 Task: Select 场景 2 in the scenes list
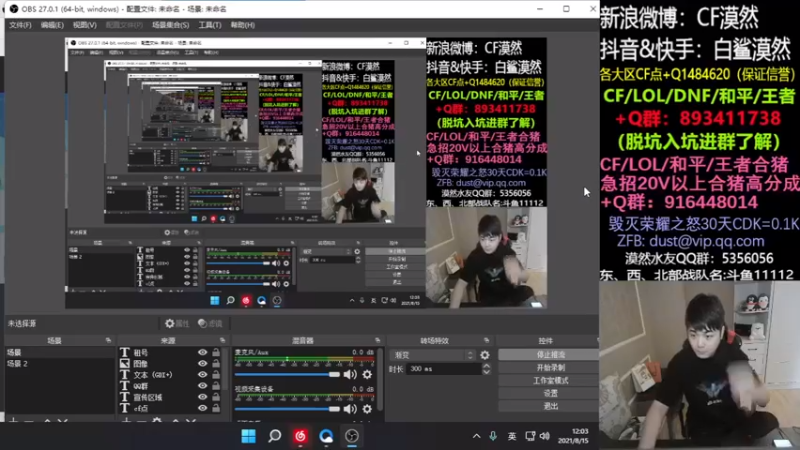pos(59,364)
